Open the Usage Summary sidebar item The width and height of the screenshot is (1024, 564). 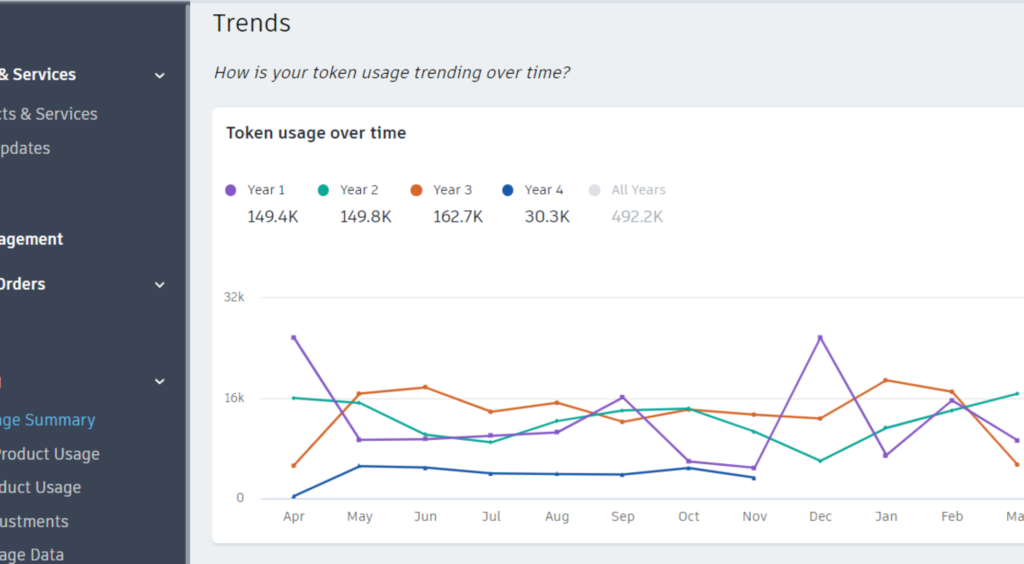tap(48, 420)
